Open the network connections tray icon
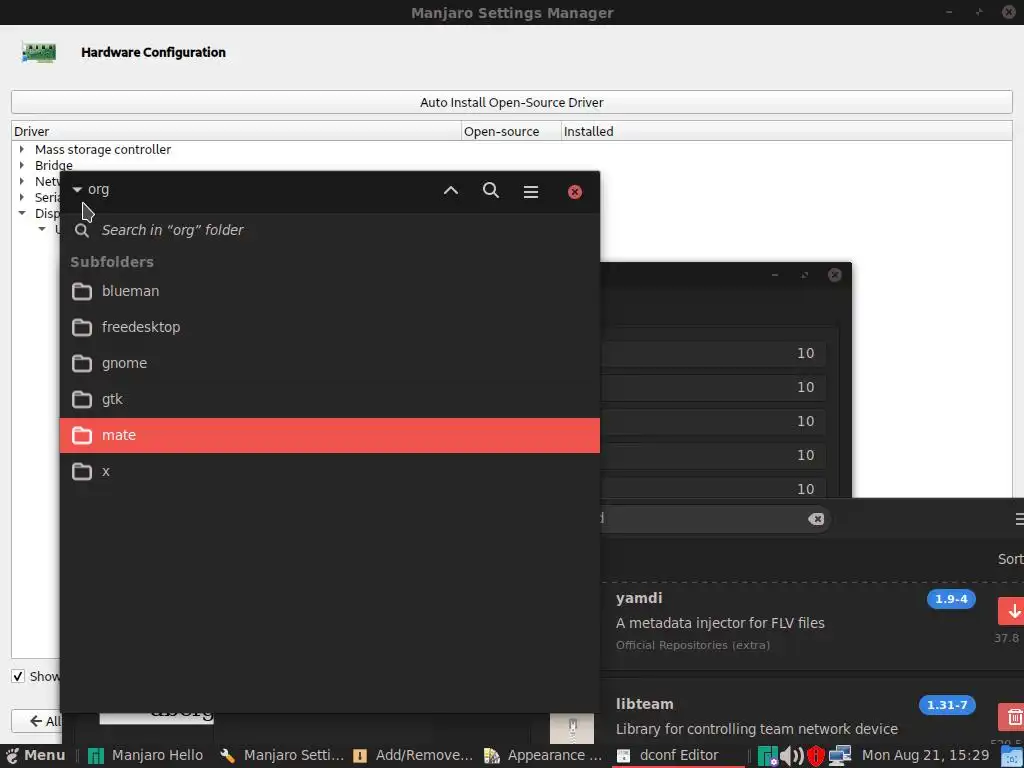 [x=840, y=756]
